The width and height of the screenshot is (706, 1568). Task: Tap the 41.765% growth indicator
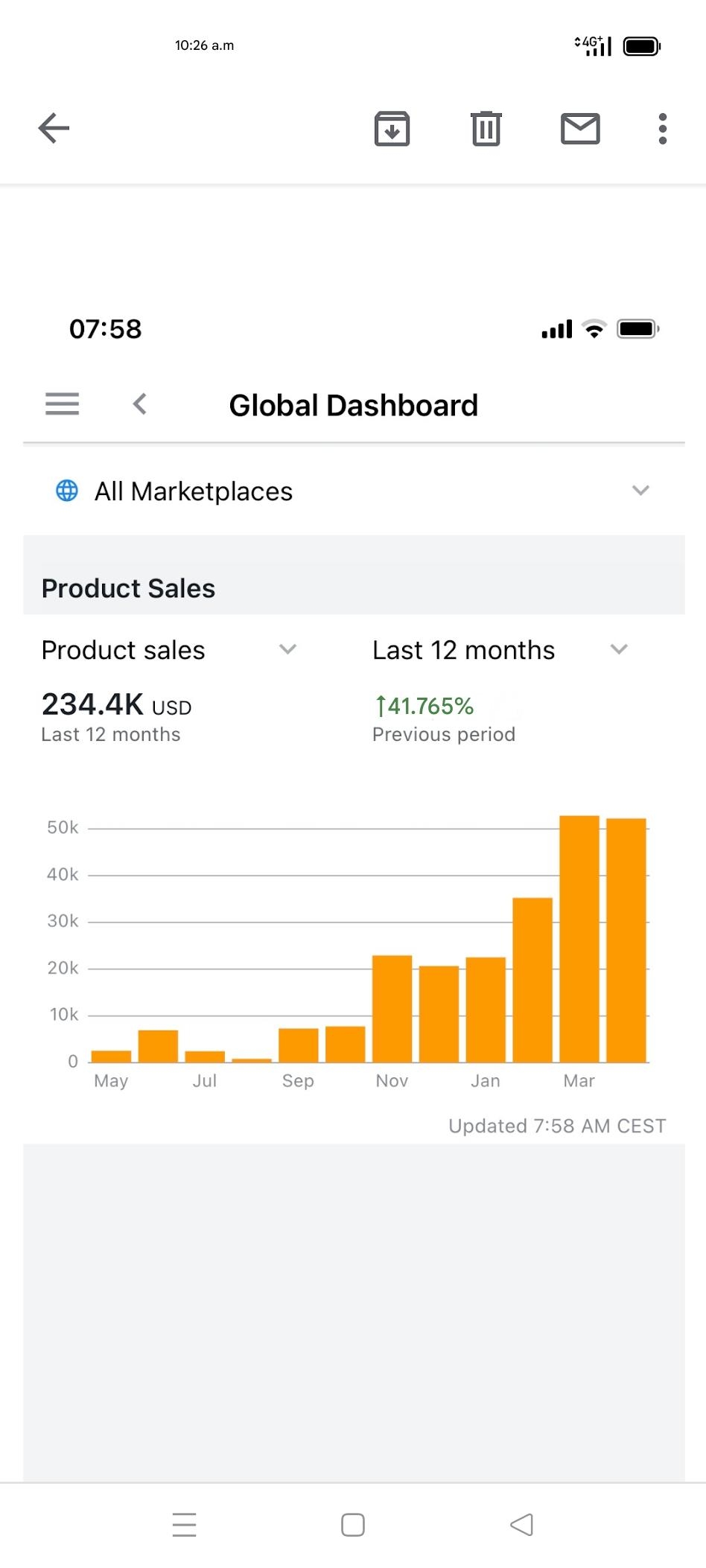424,706
